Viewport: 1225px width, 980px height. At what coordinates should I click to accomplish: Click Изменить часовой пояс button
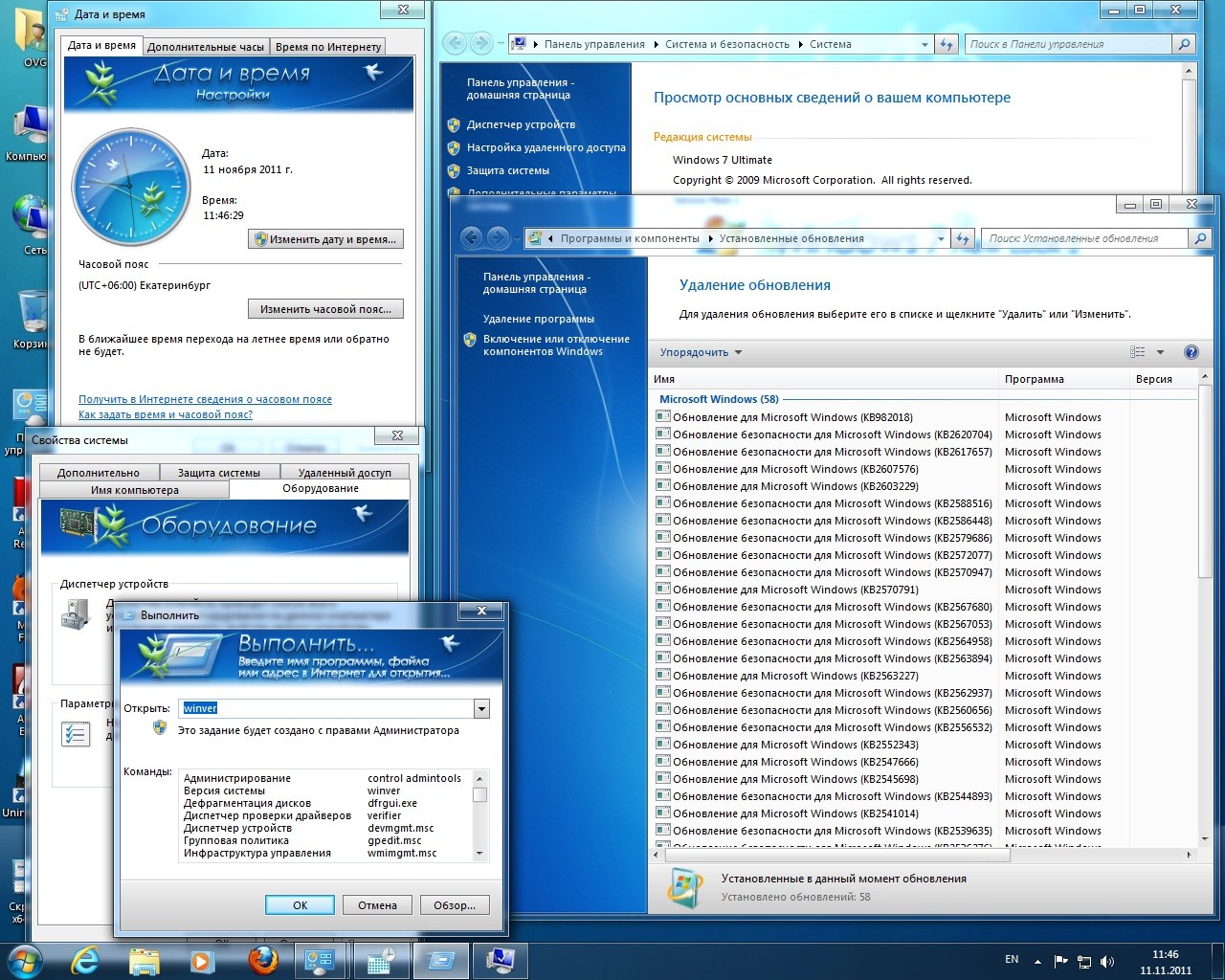325,309
